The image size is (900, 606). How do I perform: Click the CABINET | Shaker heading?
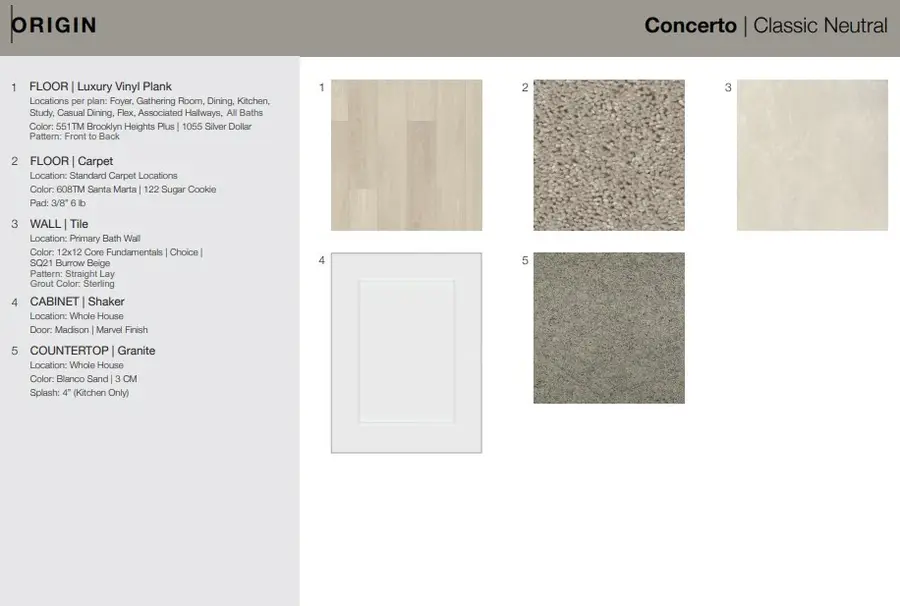click(x=77, y=301)
